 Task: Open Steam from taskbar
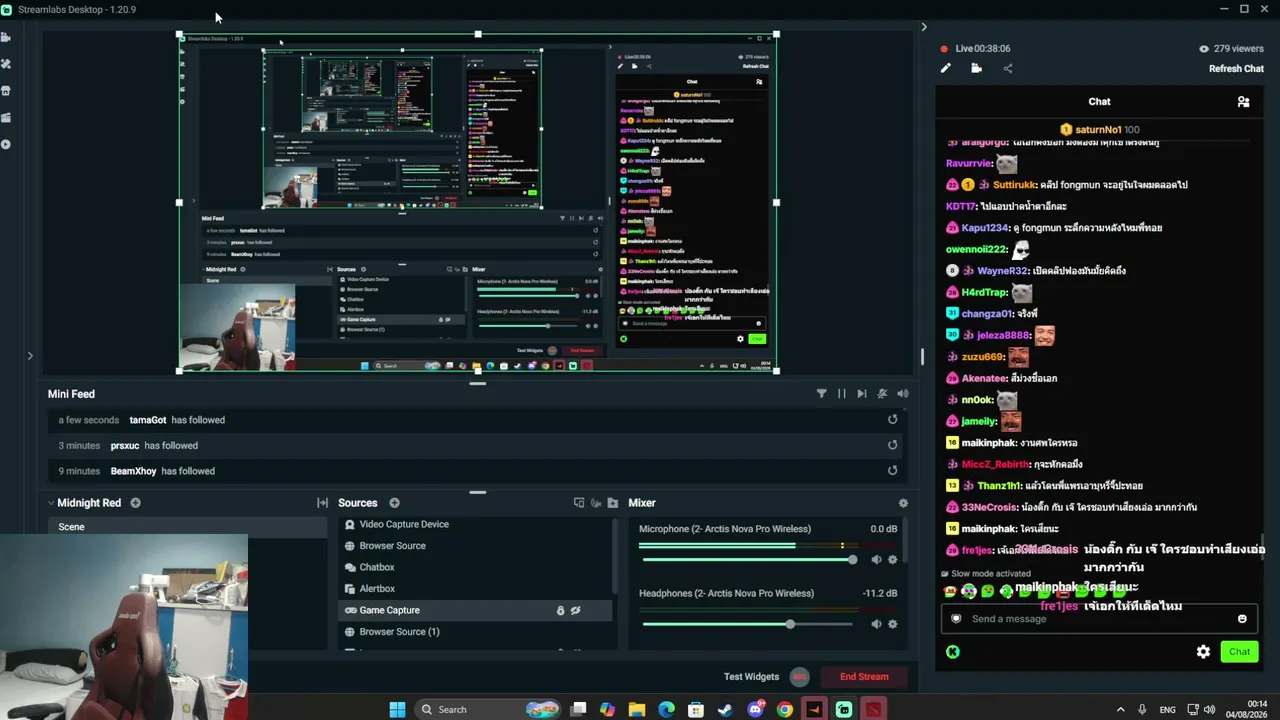725,709
